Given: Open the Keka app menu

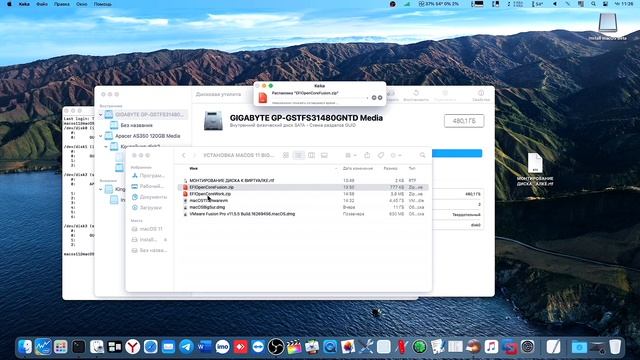Looking at the screenshot, I should (24, 4).
